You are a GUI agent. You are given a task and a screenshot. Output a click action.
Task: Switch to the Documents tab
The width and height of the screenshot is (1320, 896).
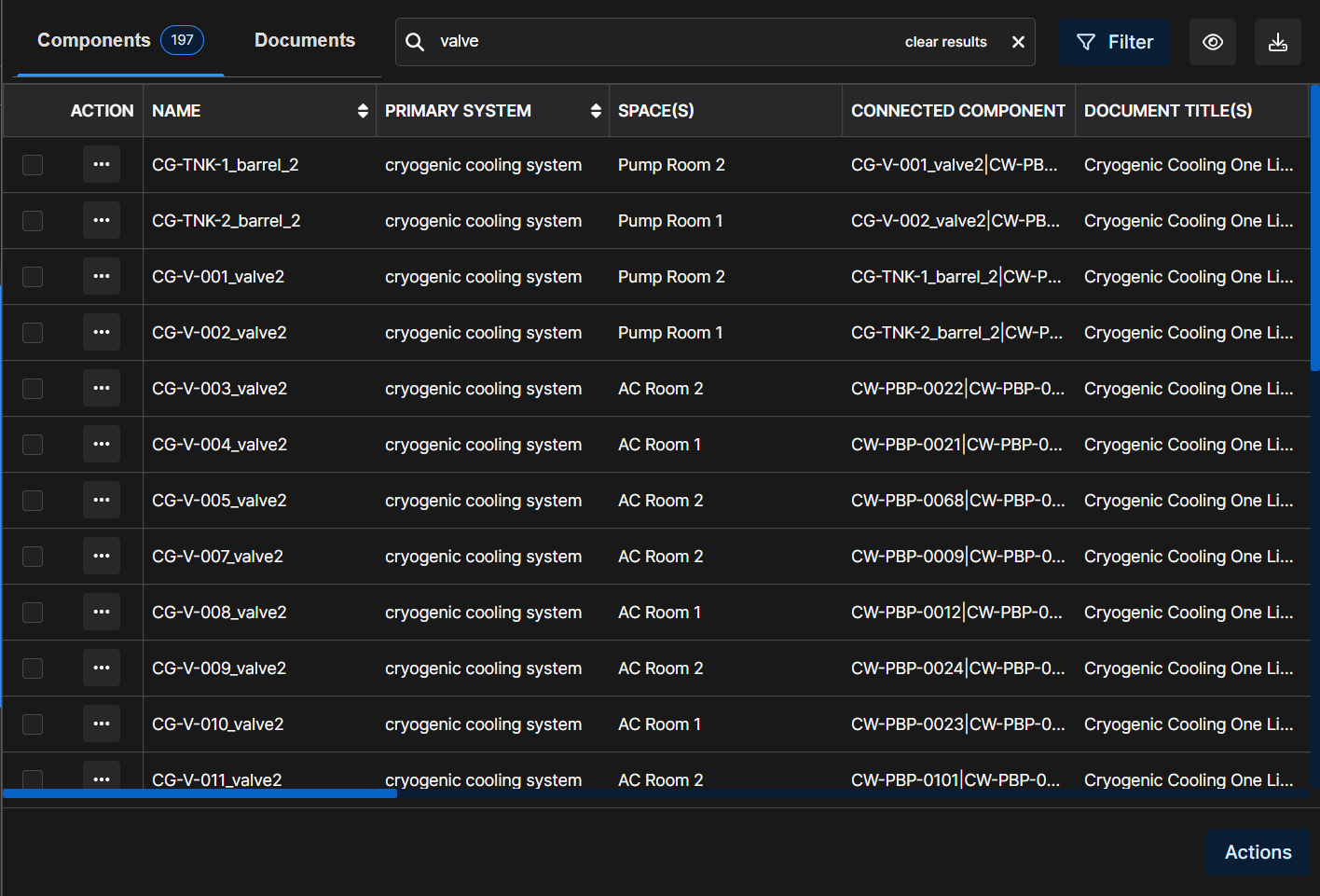pos(305,40)
